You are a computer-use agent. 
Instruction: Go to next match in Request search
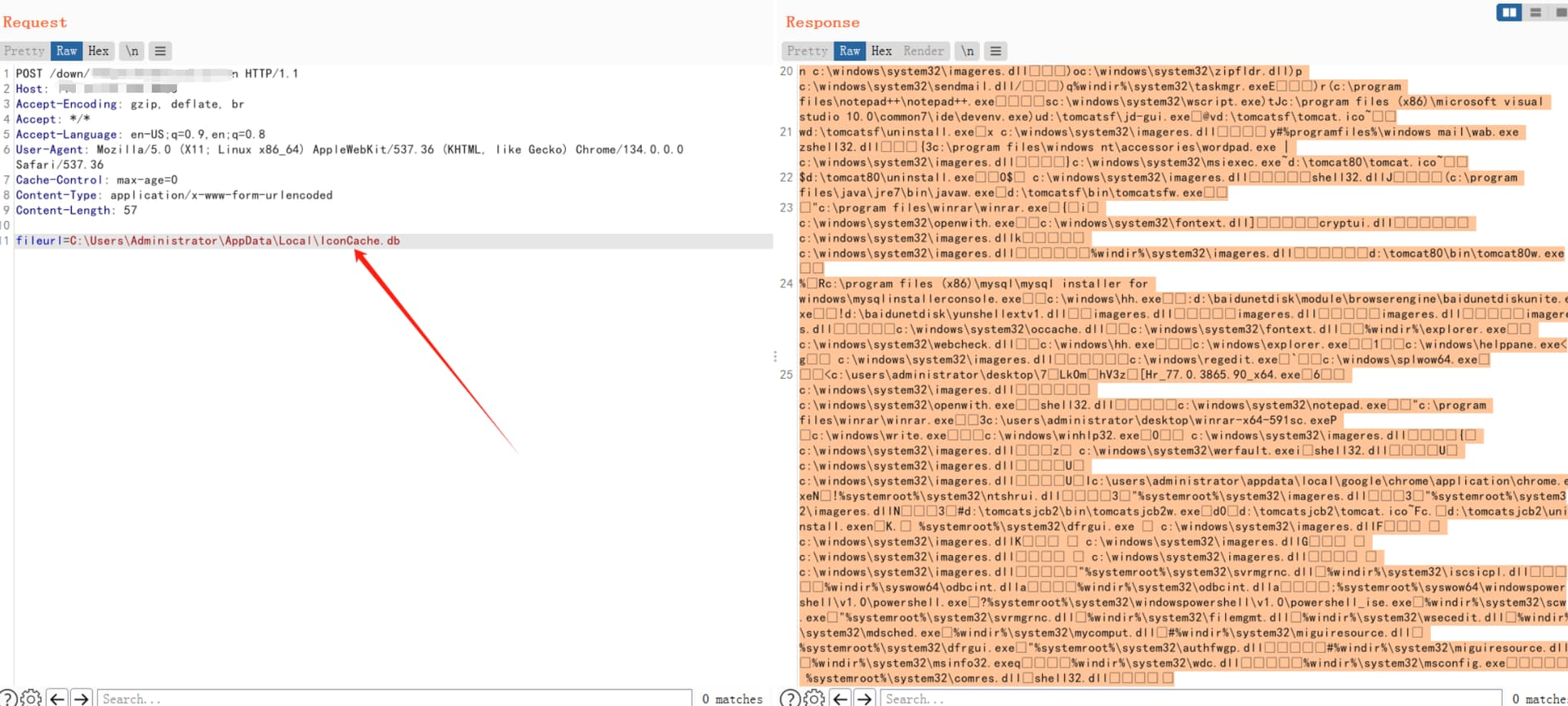click(x=81, y=698)
